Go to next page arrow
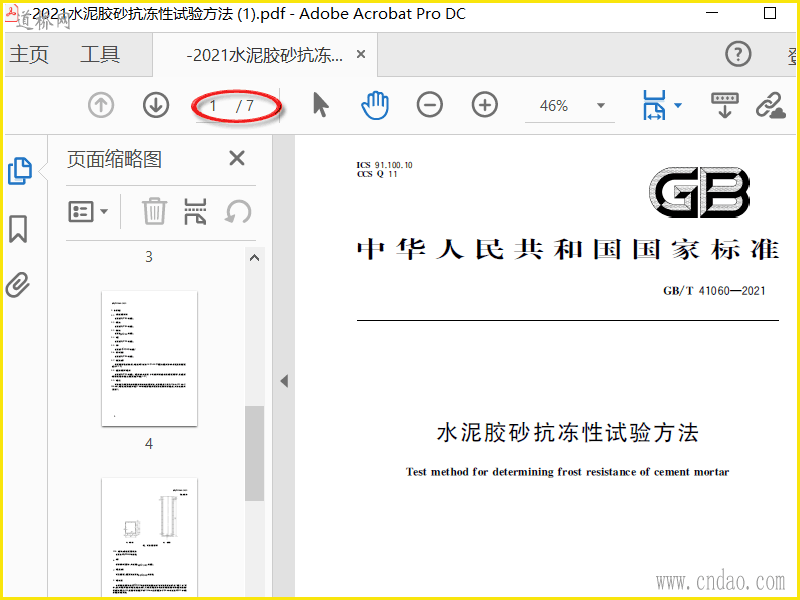 pyautogui.click(x=156, y=106)
